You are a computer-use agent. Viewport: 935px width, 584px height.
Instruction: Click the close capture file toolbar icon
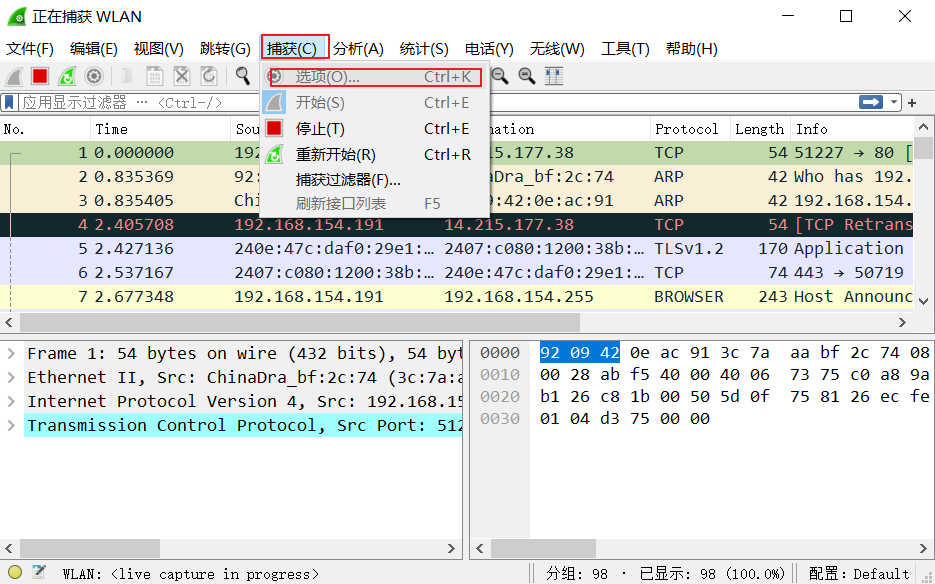coord(181,76)
